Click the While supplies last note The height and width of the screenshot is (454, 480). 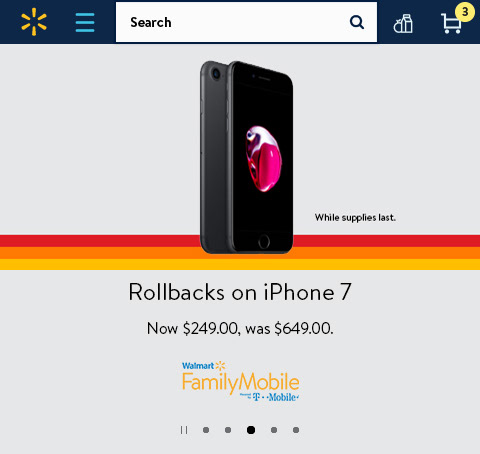tap(355, 218)
